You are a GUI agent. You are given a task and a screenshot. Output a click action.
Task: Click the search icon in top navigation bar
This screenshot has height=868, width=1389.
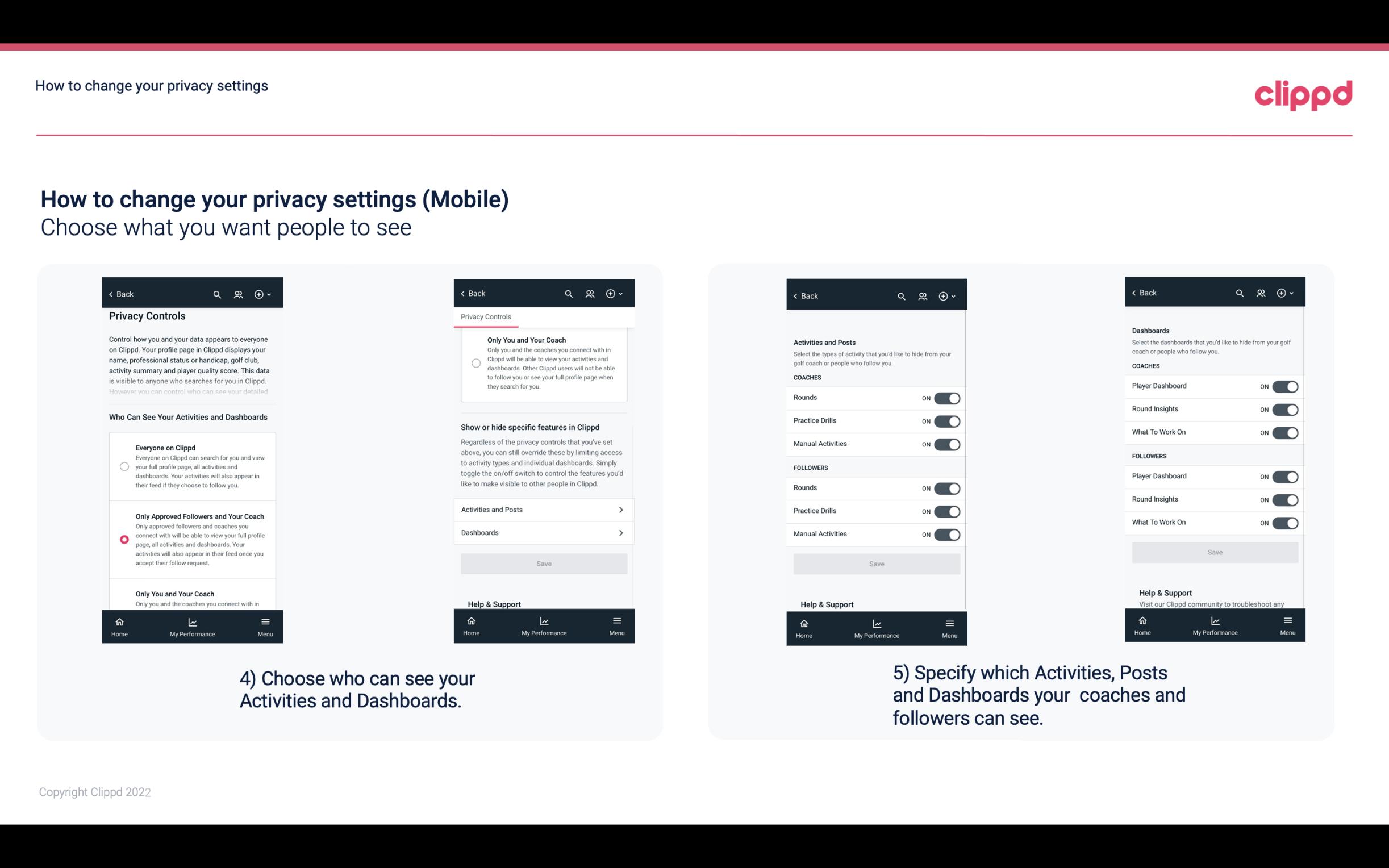pos(217,294)
